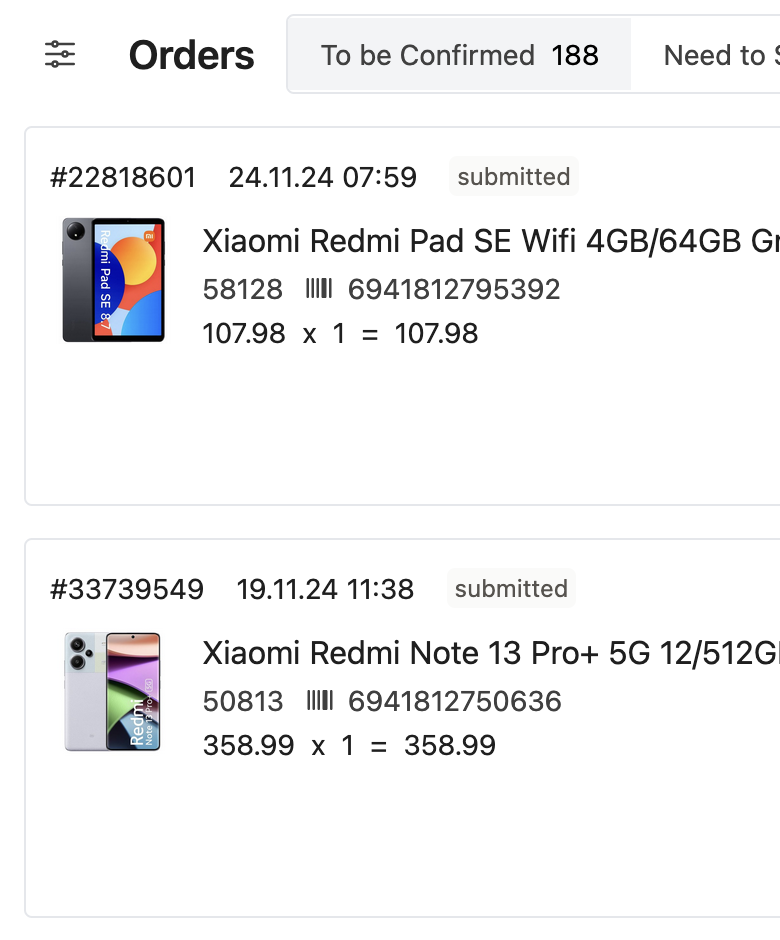Click submitted status badge on order #22818601
Viewport: 780px width, 940px height.
[x=514, y=177]
